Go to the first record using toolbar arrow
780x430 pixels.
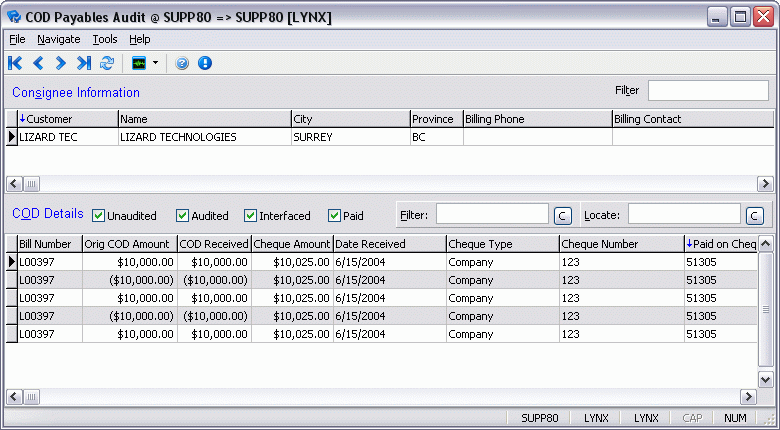pos(15,63)
